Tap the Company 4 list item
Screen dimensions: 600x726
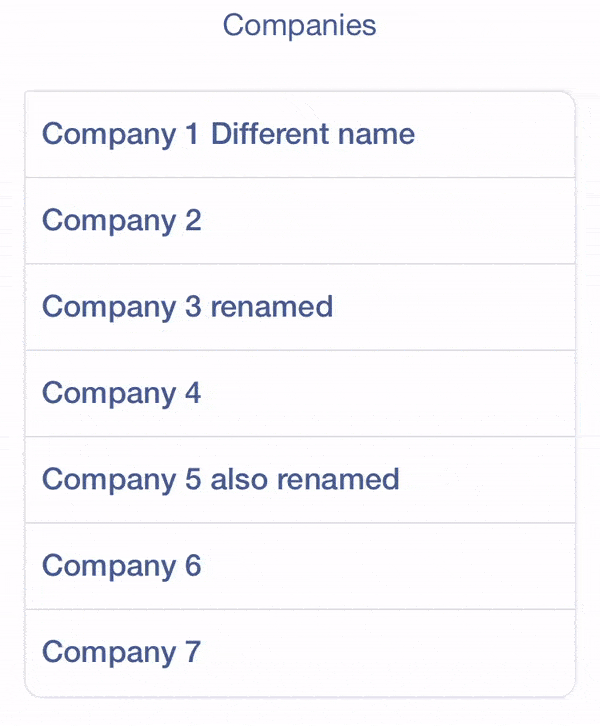(x=300, y=393)
